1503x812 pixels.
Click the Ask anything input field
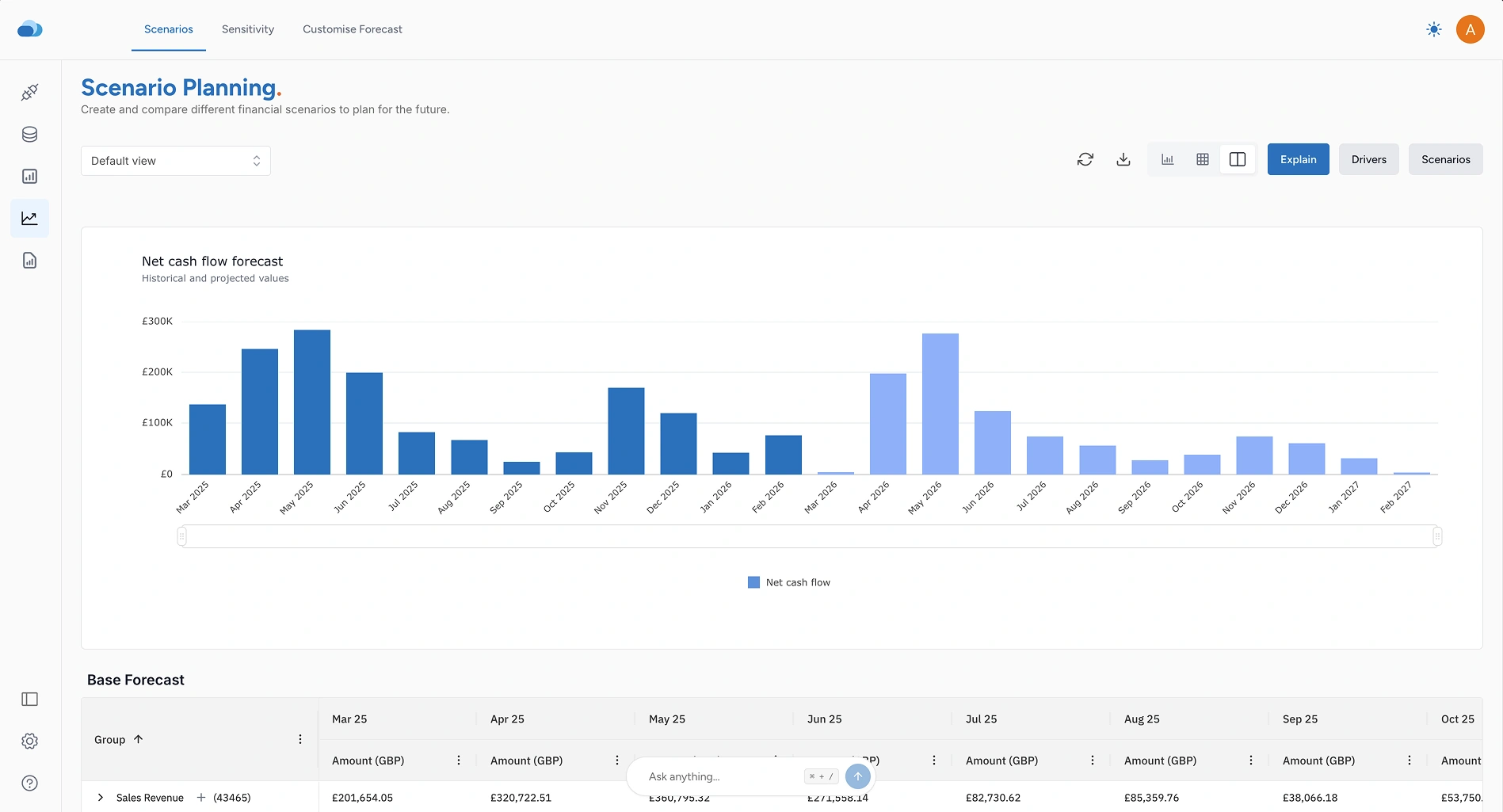point(721,776)
